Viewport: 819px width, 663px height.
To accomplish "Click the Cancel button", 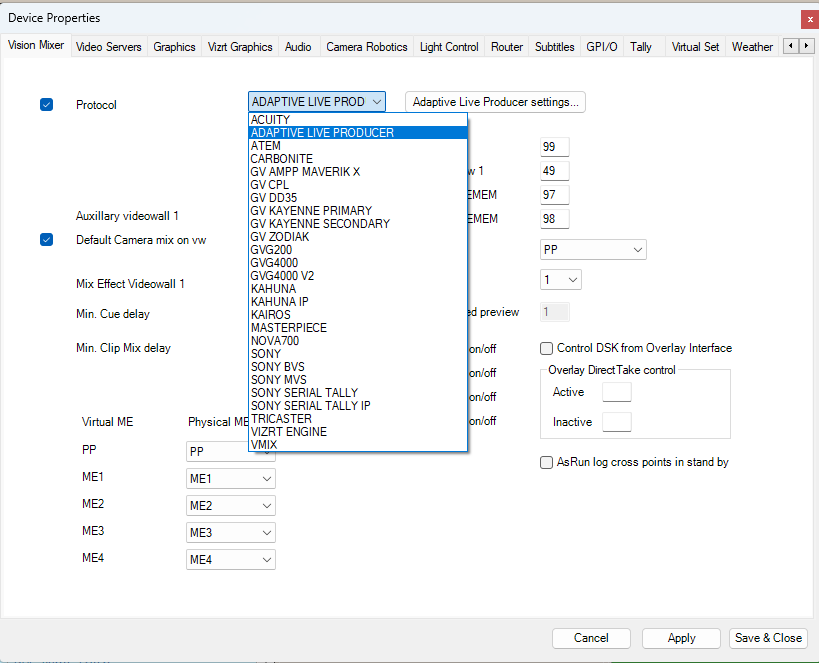I will click(591, 638).
